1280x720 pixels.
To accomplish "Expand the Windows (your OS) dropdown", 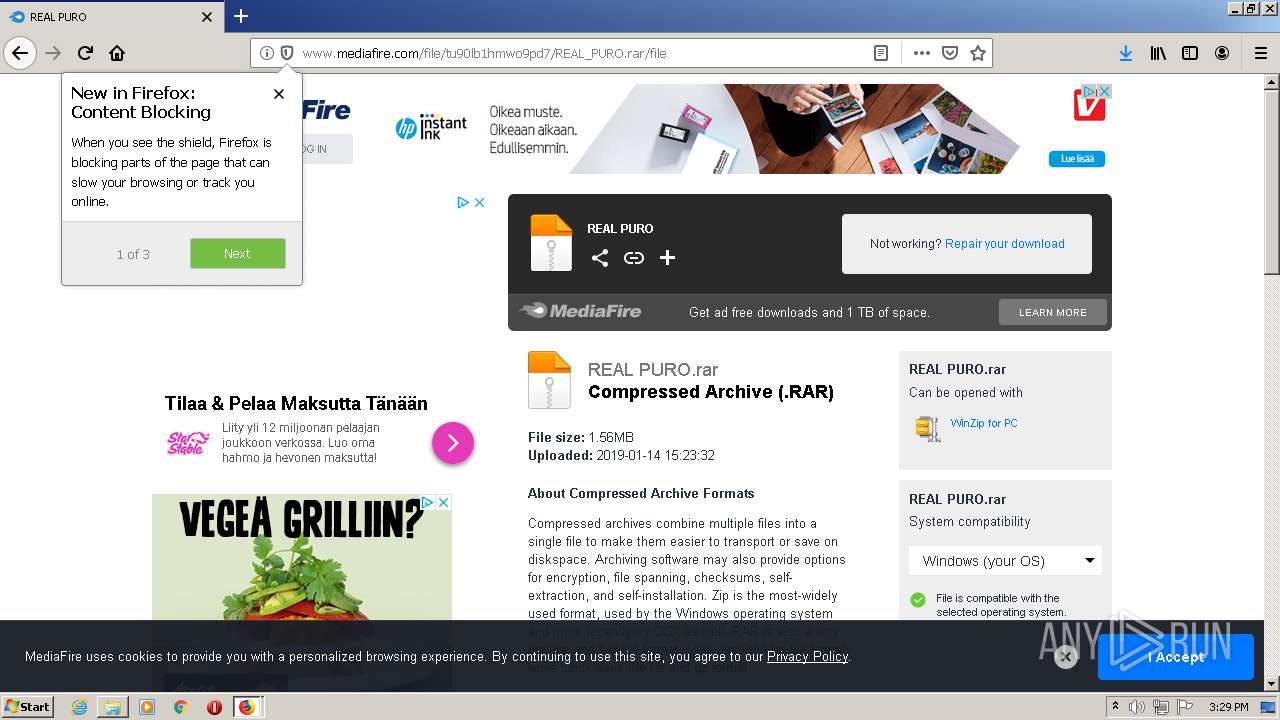I will pyautogui.click(x=1005, y=561).
